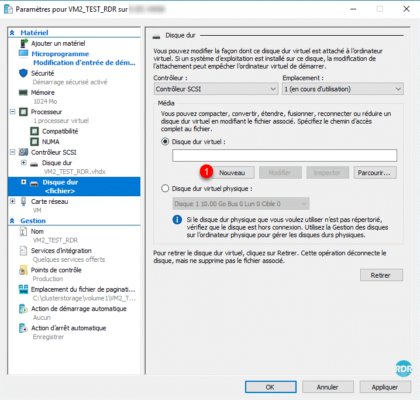This screenshot has height=400, width=420.
Task: Collapse the Processeur tree node
Action: coord(12,112)
